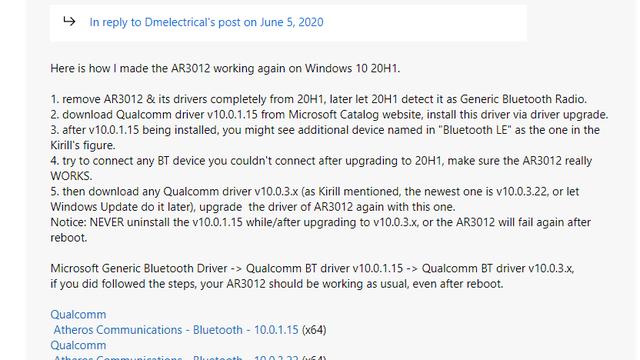Open the second Qualcomm link
Screen dimensions: 640x360
78,345
